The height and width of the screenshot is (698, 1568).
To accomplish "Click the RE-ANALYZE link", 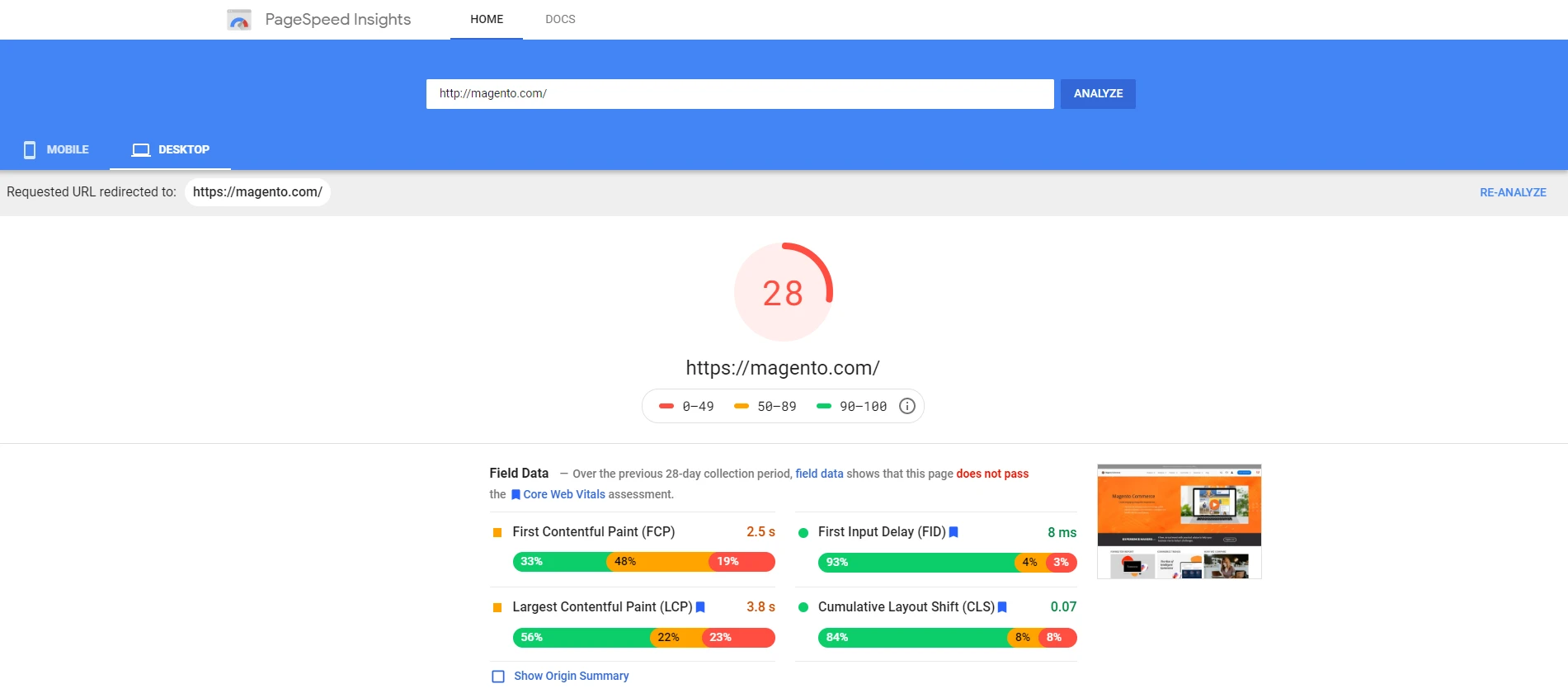I will tap(1513, 192).
